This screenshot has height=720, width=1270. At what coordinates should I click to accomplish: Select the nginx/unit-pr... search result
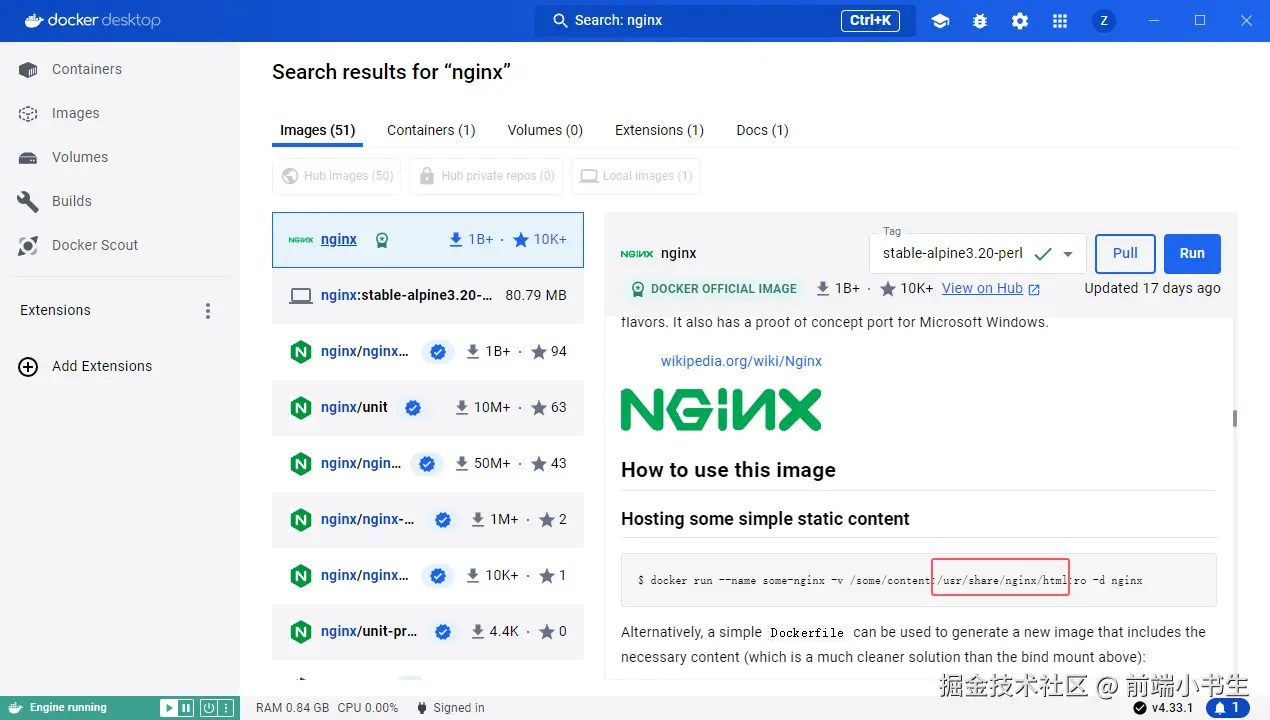click(428, 632)
